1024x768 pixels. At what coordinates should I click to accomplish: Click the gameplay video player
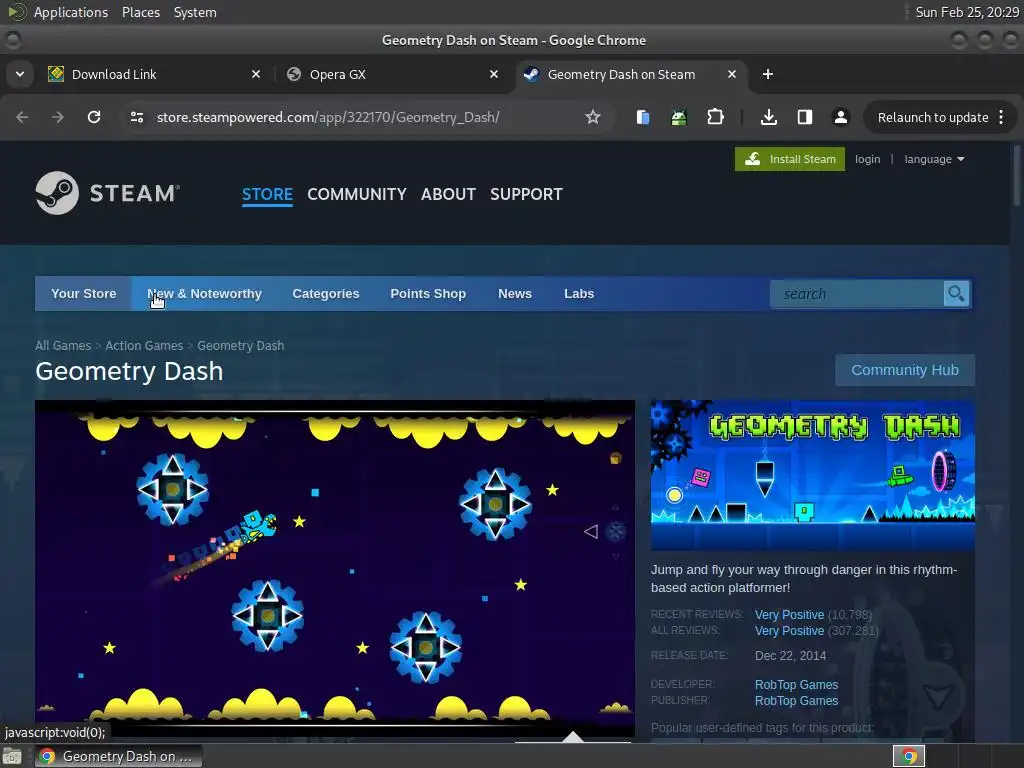click(x=335, y=568)
